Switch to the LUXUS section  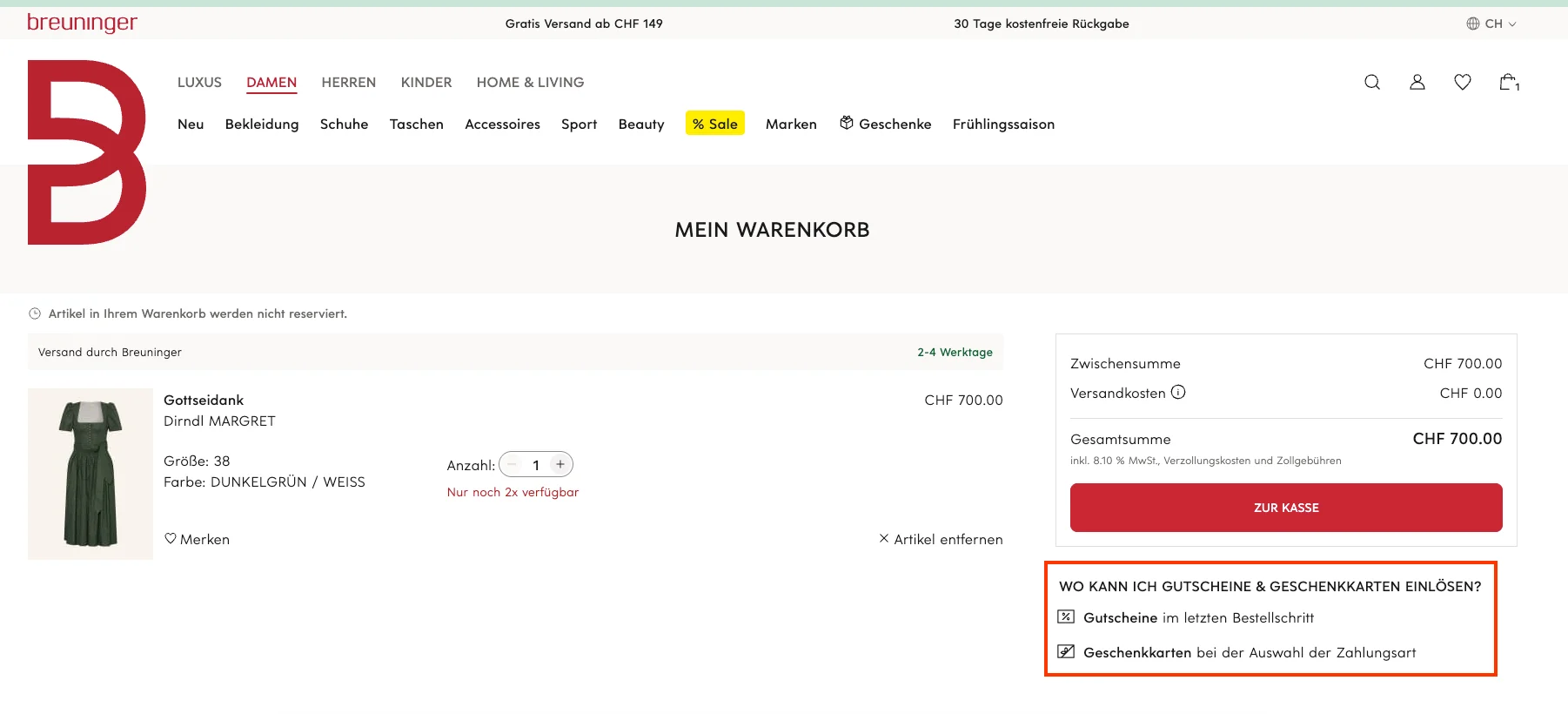[x=199, y=82]
